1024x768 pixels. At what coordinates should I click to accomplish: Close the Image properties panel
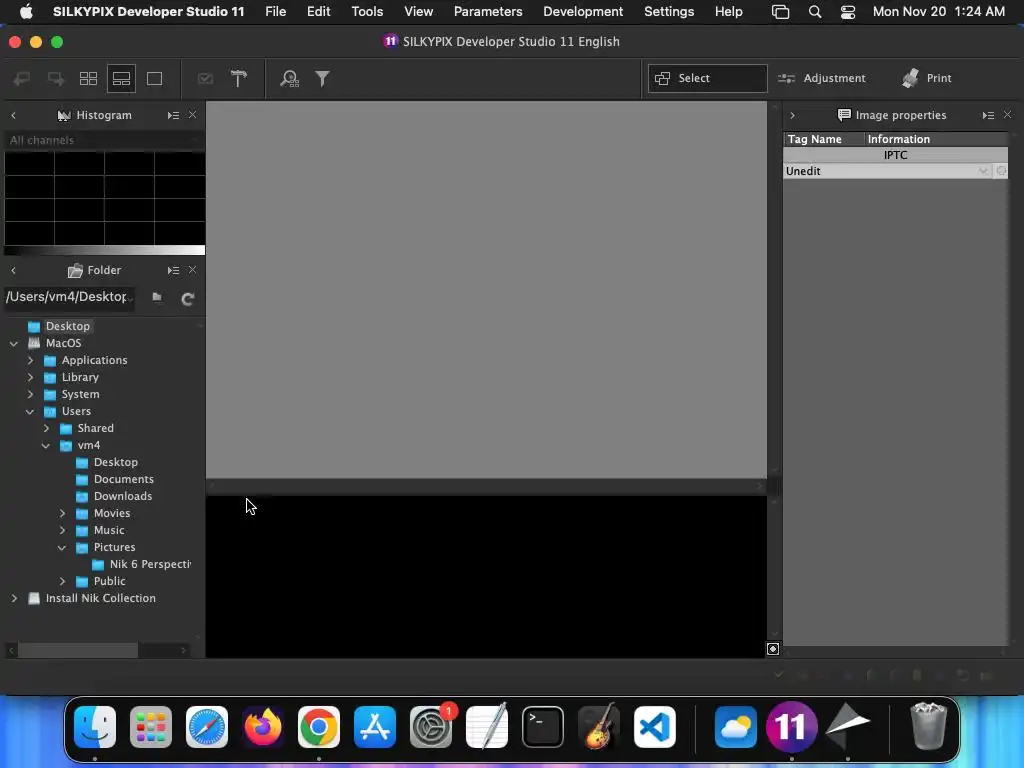tap(1008, 114)
